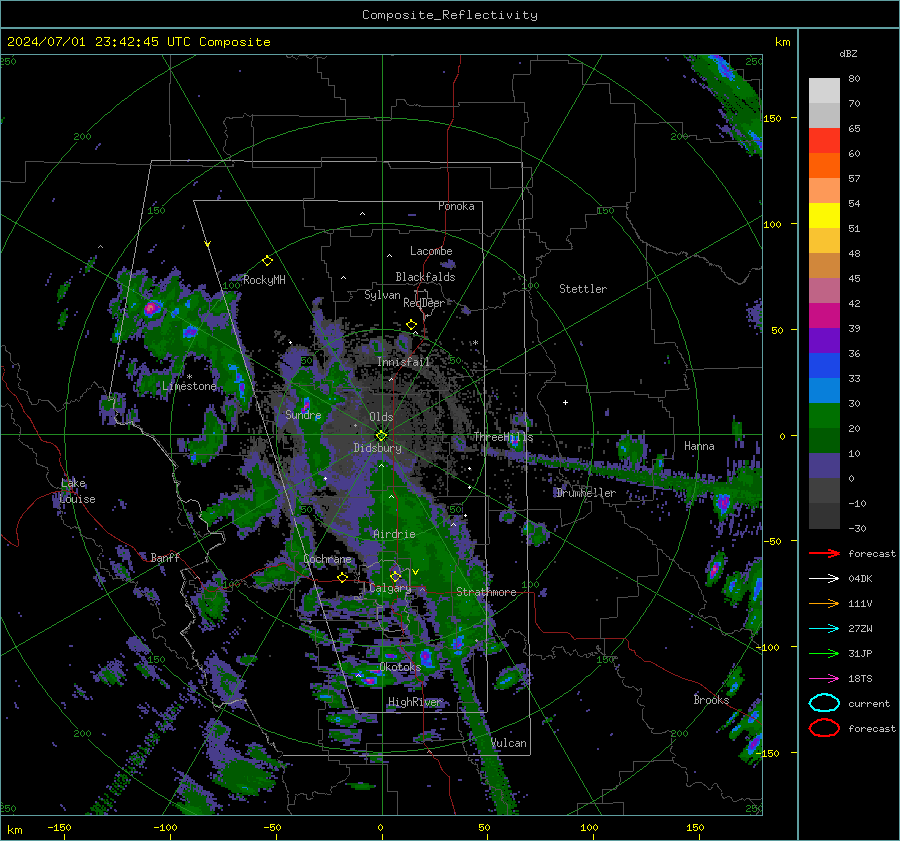
Task: Click the cyan 27ZW arrow symbol
Action: pos(824,629)
